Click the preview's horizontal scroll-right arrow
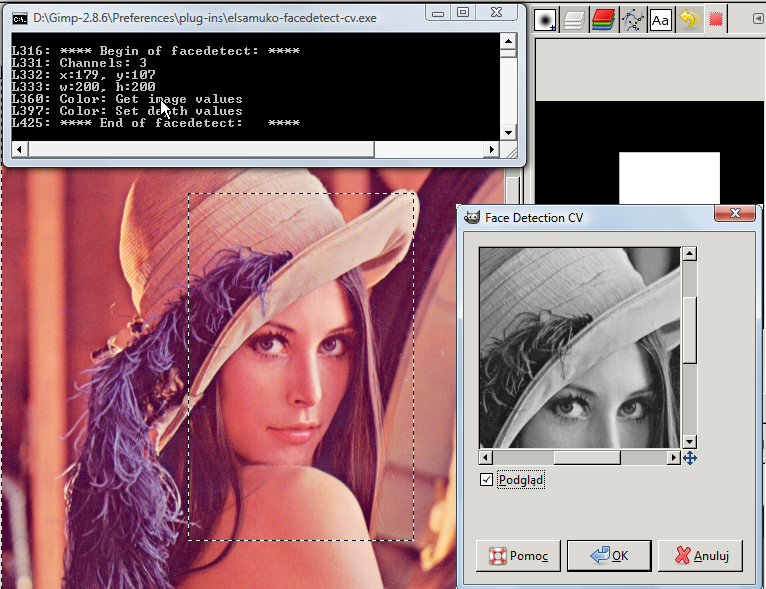766x589 pixels. 674,458
